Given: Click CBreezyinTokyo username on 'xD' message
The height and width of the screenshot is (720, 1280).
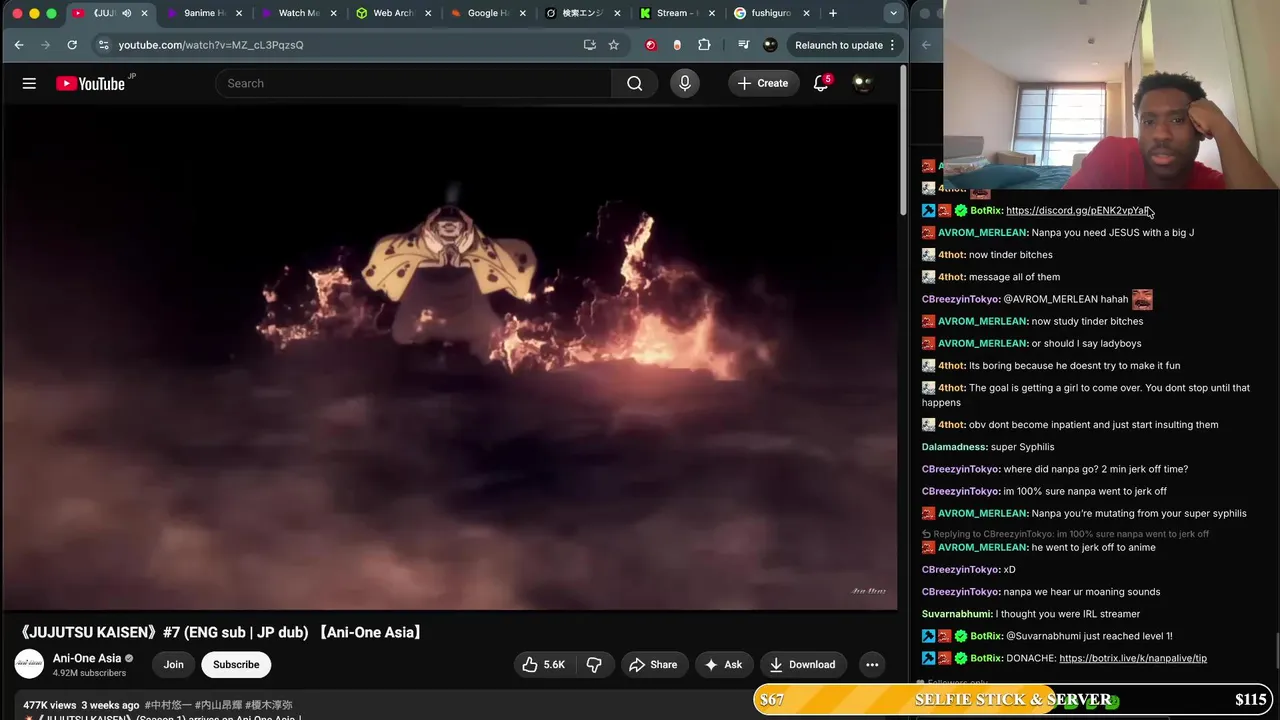Looking at the screenshot, I should (961, 570).
